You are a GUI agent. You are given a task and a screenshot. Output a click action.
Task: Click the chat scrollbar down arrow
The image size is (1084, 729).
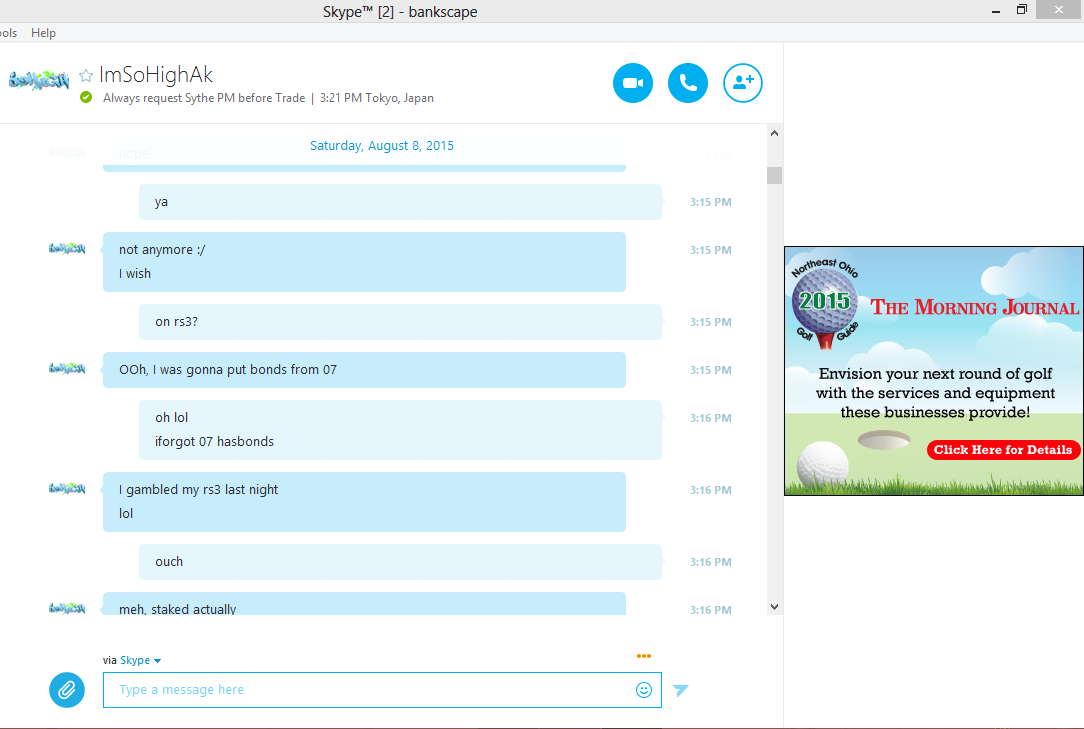774,607
